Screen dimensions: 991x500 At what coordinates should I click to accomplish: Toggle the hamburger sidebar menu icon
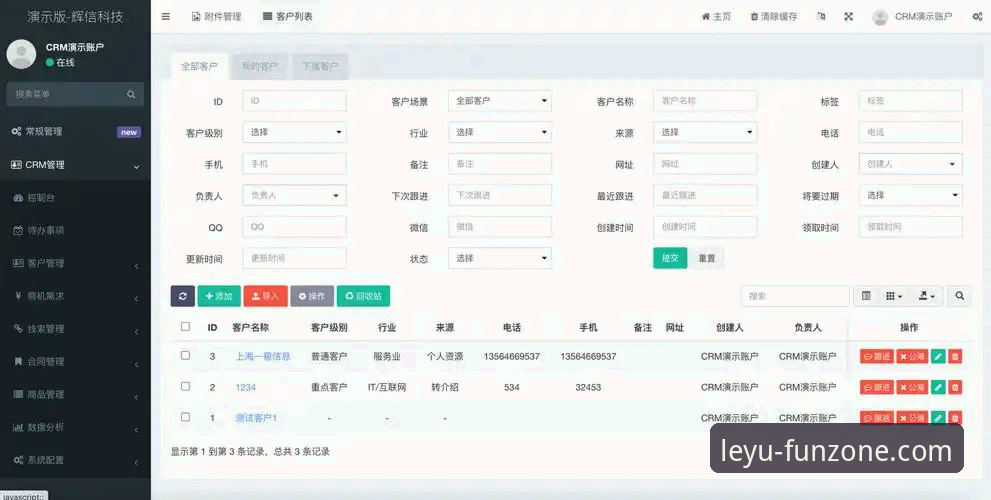[x=166, y=16]
